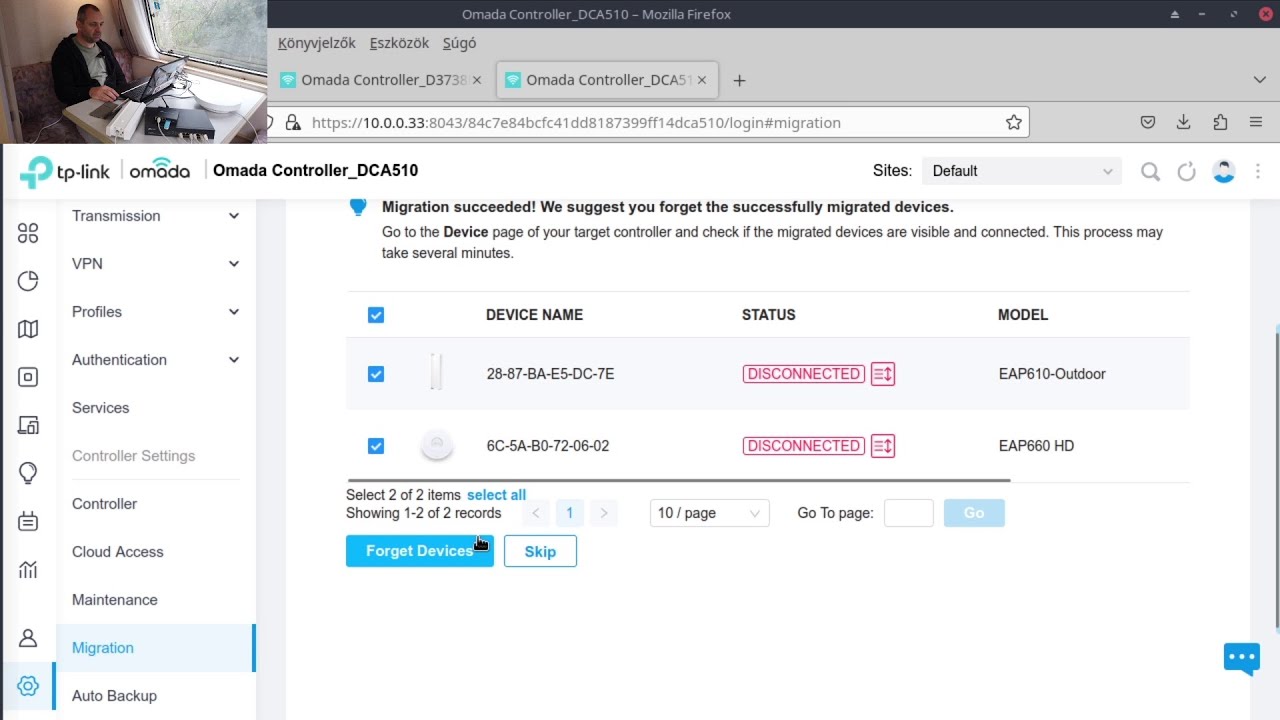Click the site security padlock icon

293,123
